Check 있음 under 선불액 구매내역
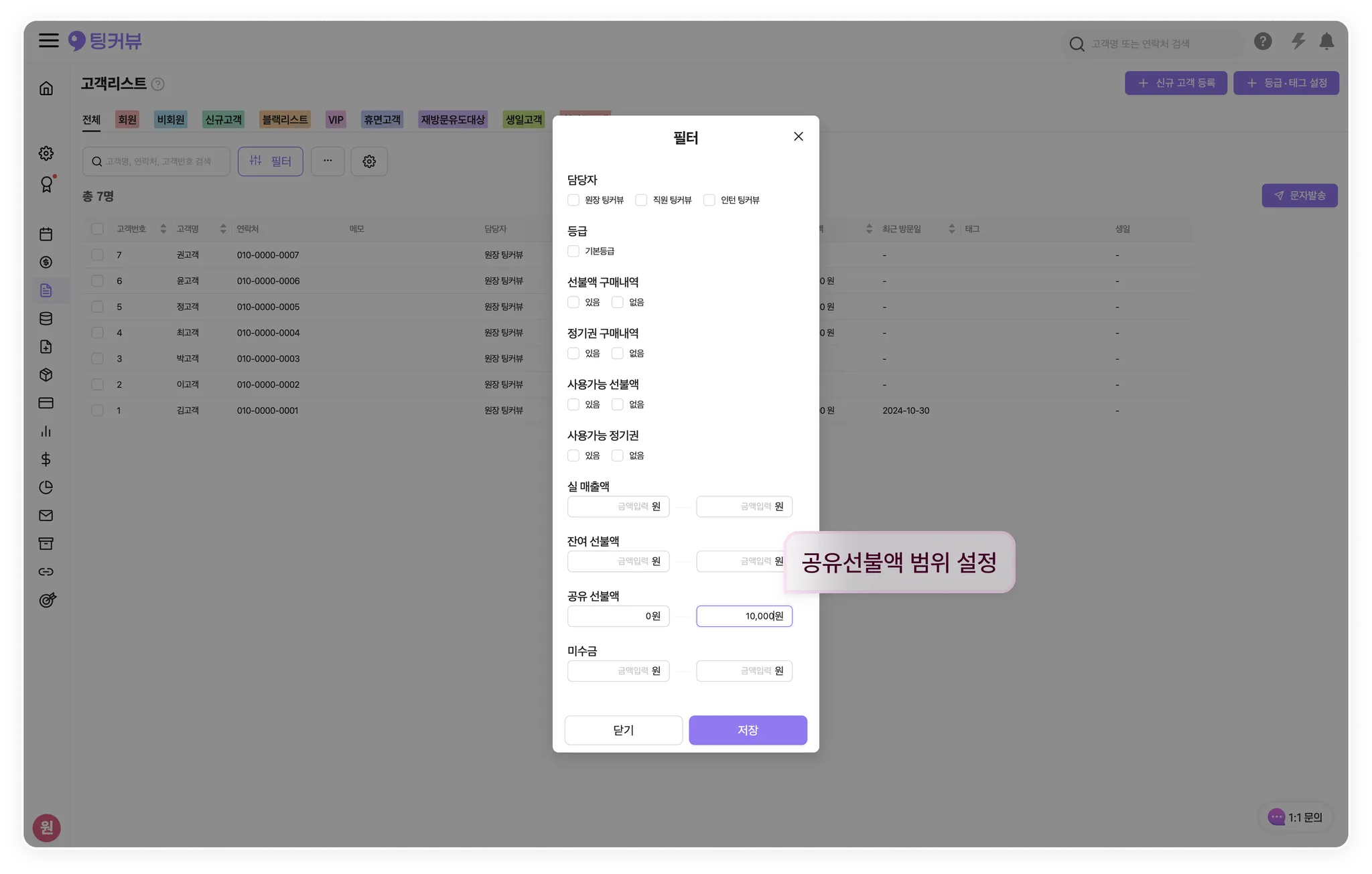This screenshot has width=1372, height=874. tap(573, 302)
